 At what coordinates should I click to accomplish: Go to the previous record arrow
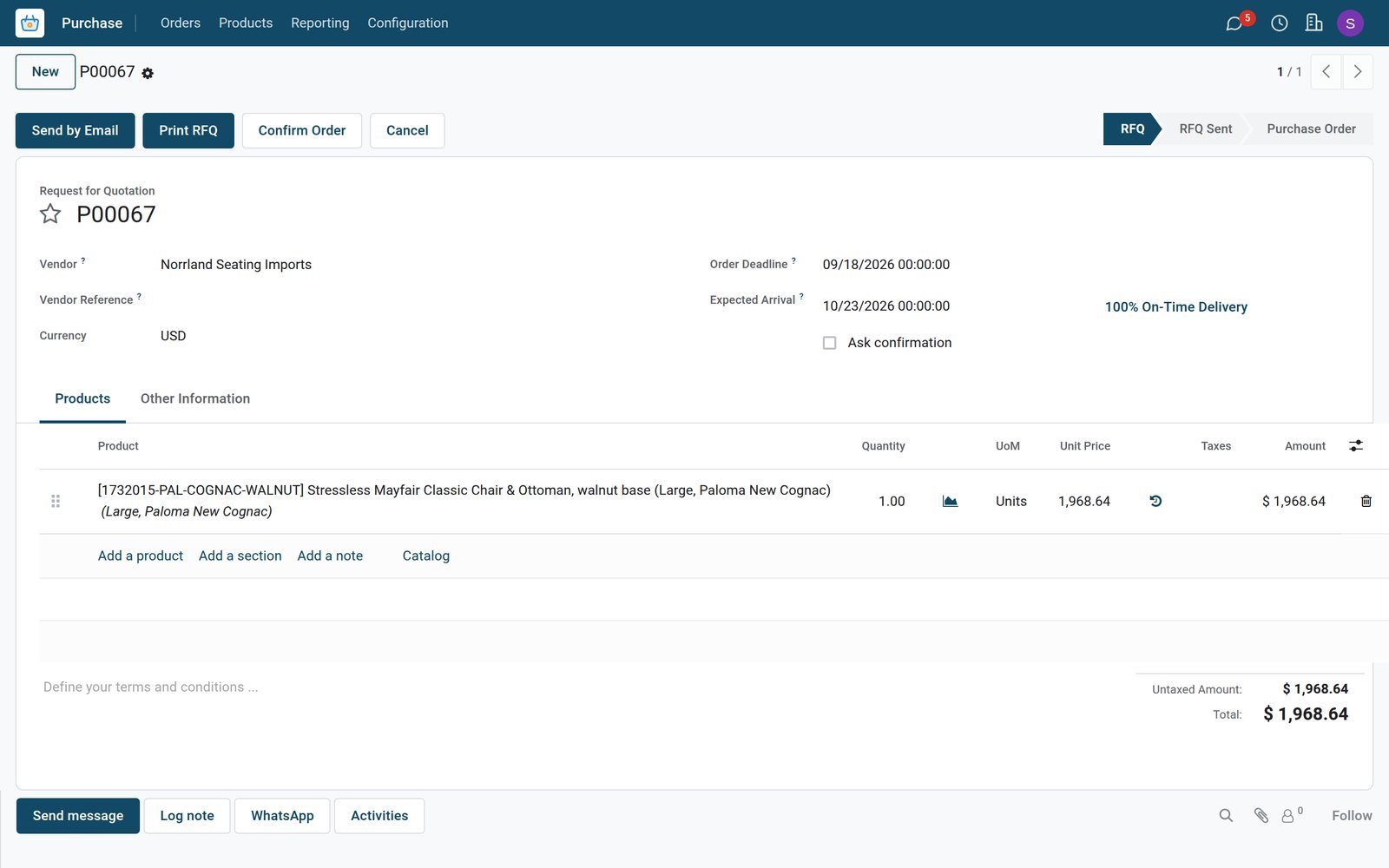(1326, 72)
